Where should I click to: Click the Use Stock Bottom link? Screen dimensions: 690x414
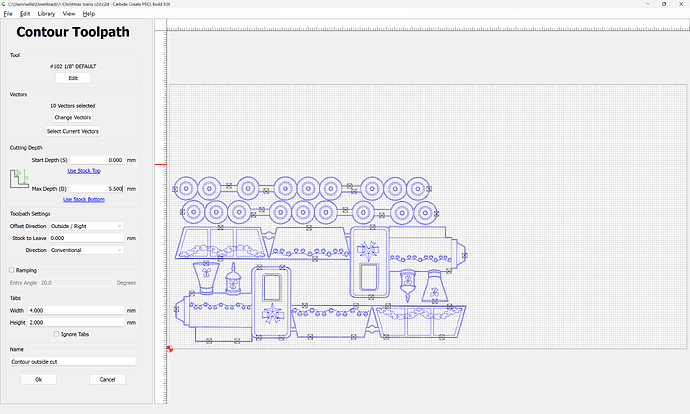[82, 199]
